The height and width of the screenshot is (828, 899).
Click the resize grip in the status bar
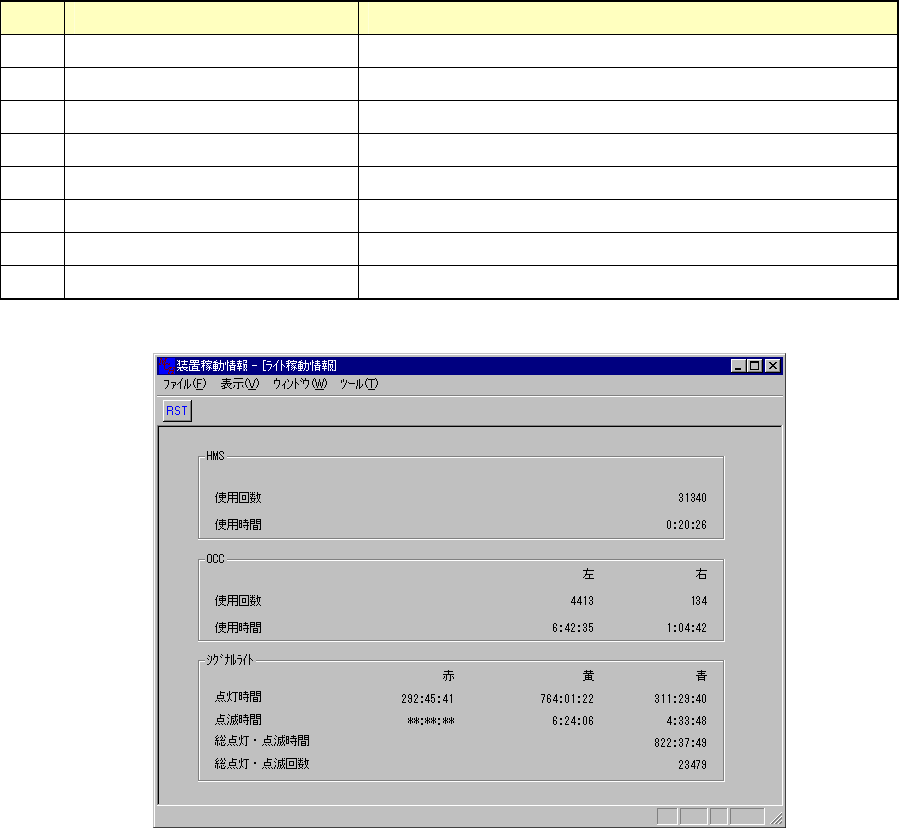[x=776, y=818]
